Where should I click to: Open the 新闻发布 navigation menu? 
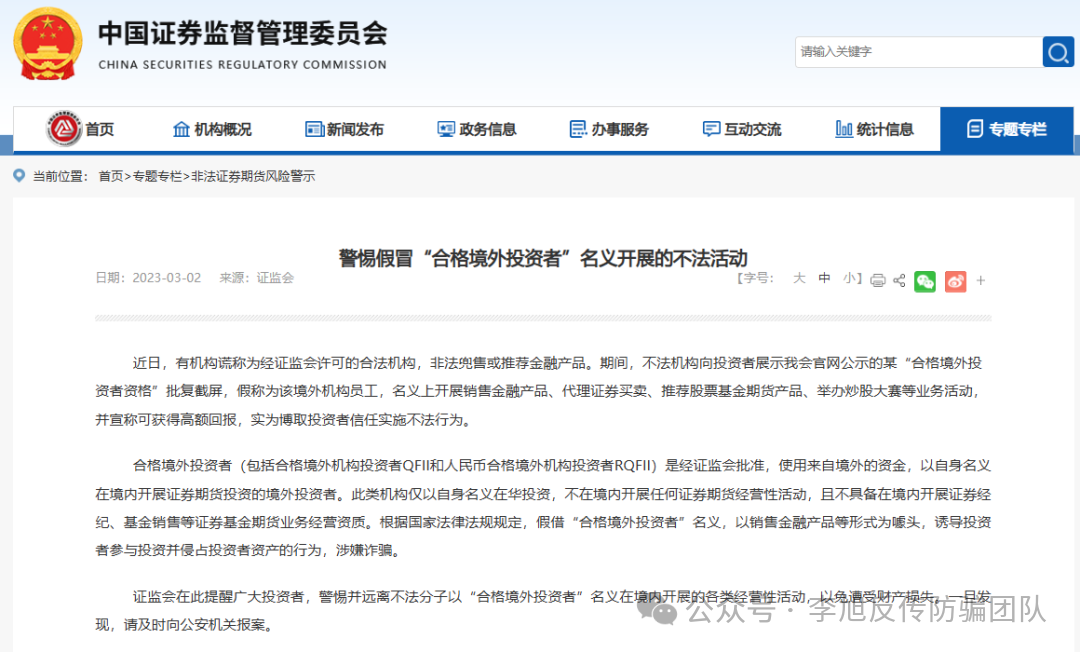click(345, 128)
